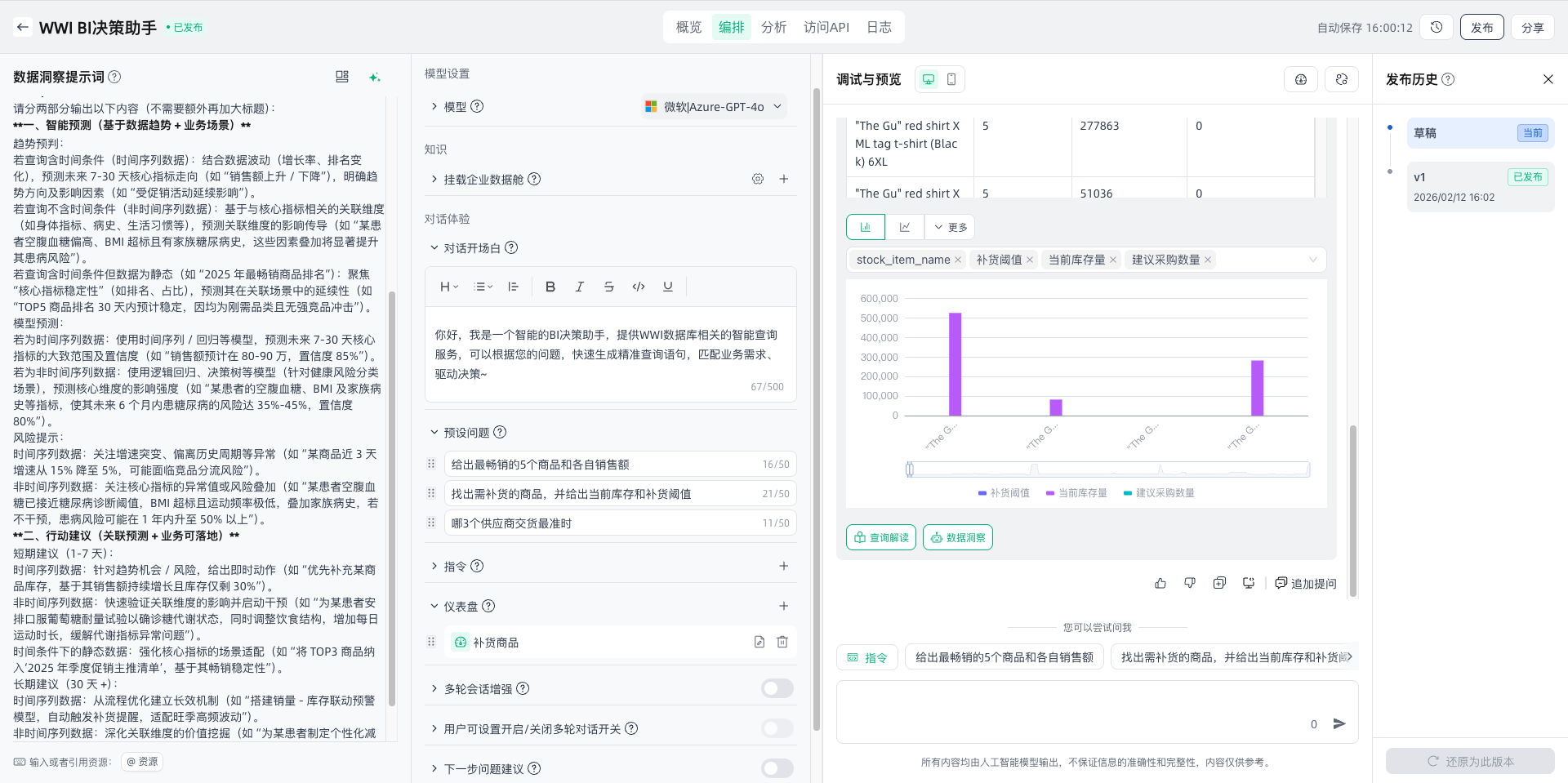
Task: Click the bold formatting icon
Action: pos(550,287)
